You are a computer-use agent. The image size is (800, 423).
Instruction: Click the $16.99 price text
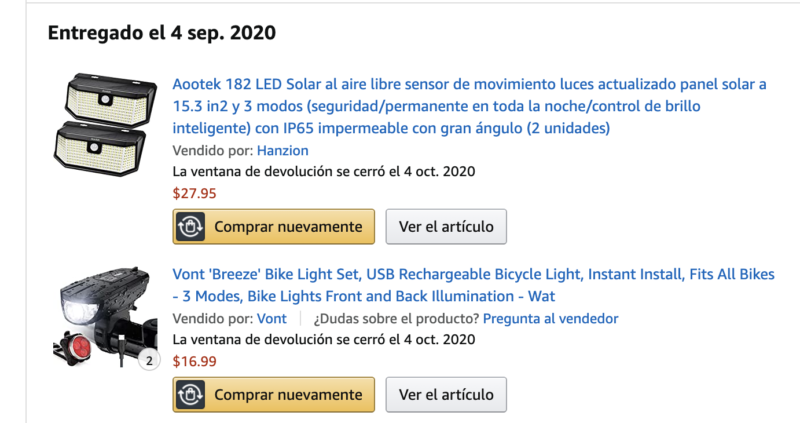[x=194, y=361]
